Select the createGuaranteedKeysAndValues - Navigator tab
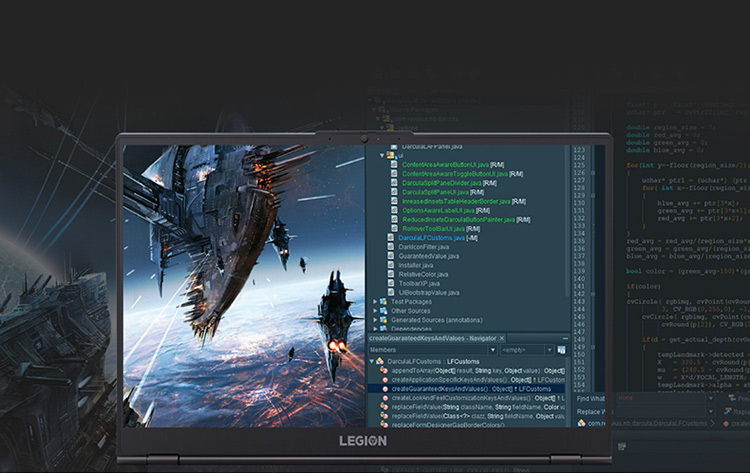 click(x=437, y=338)
